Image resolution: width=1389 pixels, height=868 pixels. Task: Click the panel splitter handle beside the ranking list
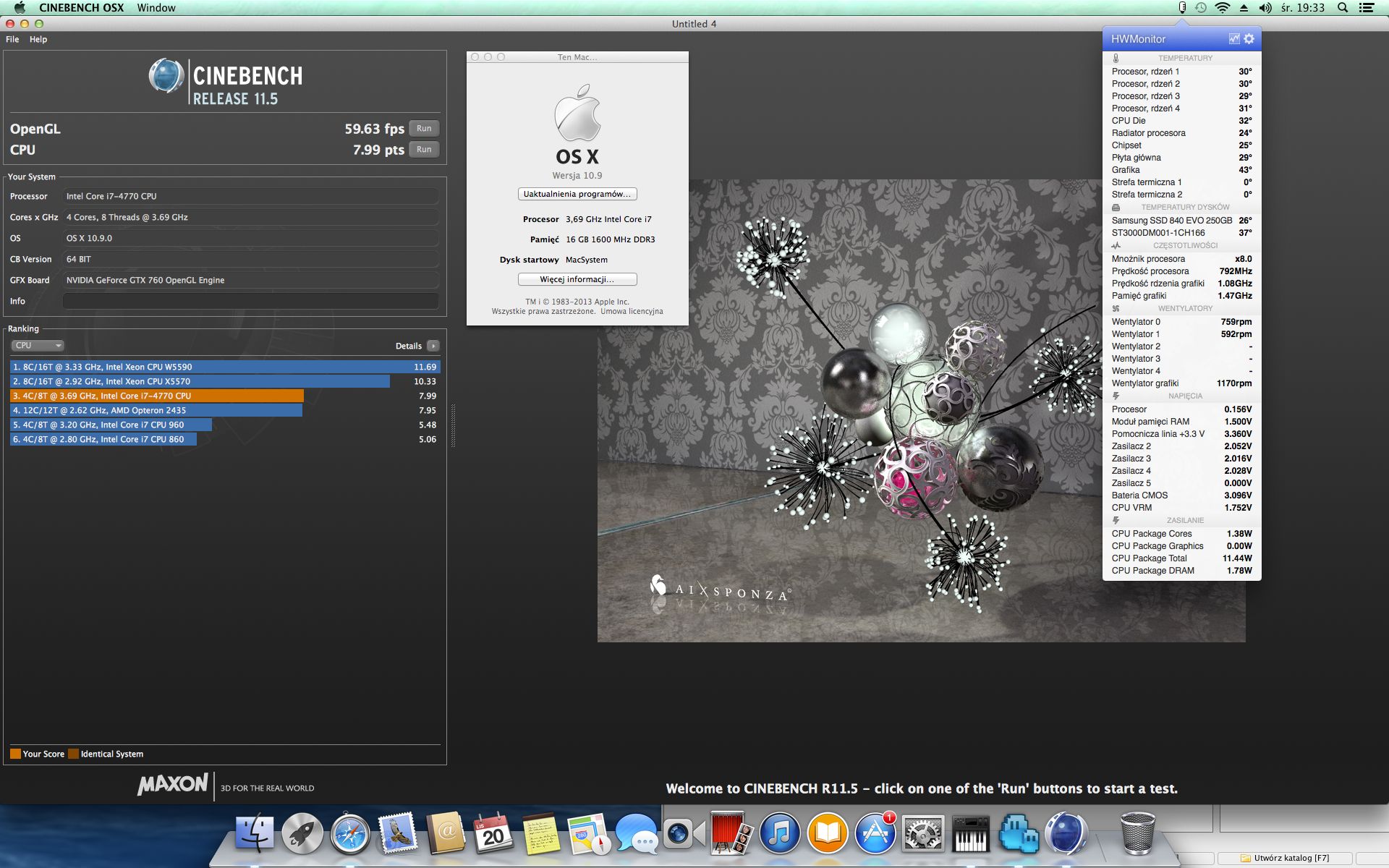click(x=454, y=425)
